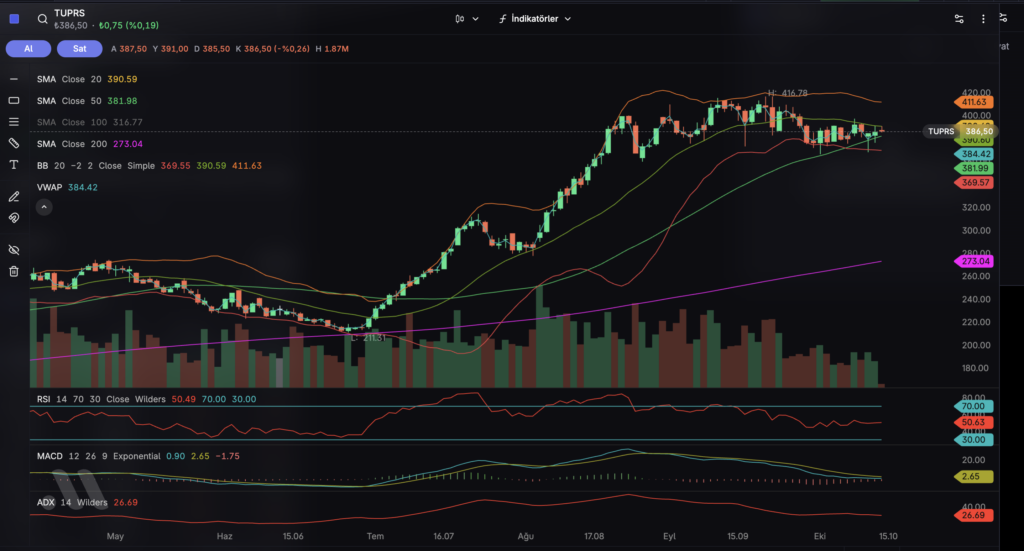Screen dimensions: 1024x551
Task: Select the parallel horizontal lines tool
Action: click(14, 122)
